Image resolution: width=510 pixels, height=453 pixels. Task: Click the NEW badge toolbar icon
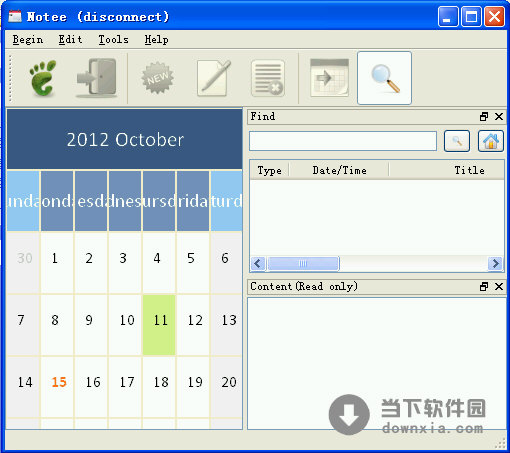click(x=157, y=78)
